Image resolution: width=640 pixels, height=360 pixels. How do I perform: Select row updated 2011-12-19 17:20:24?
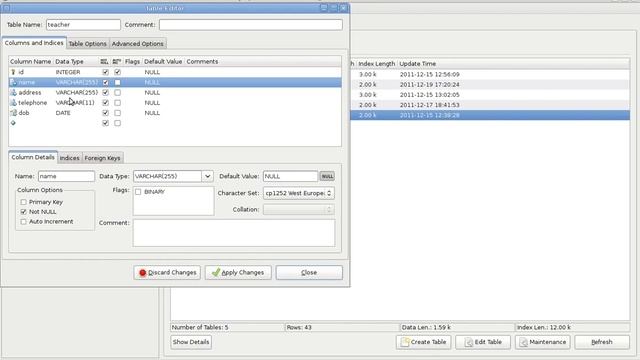pos(490,84)
